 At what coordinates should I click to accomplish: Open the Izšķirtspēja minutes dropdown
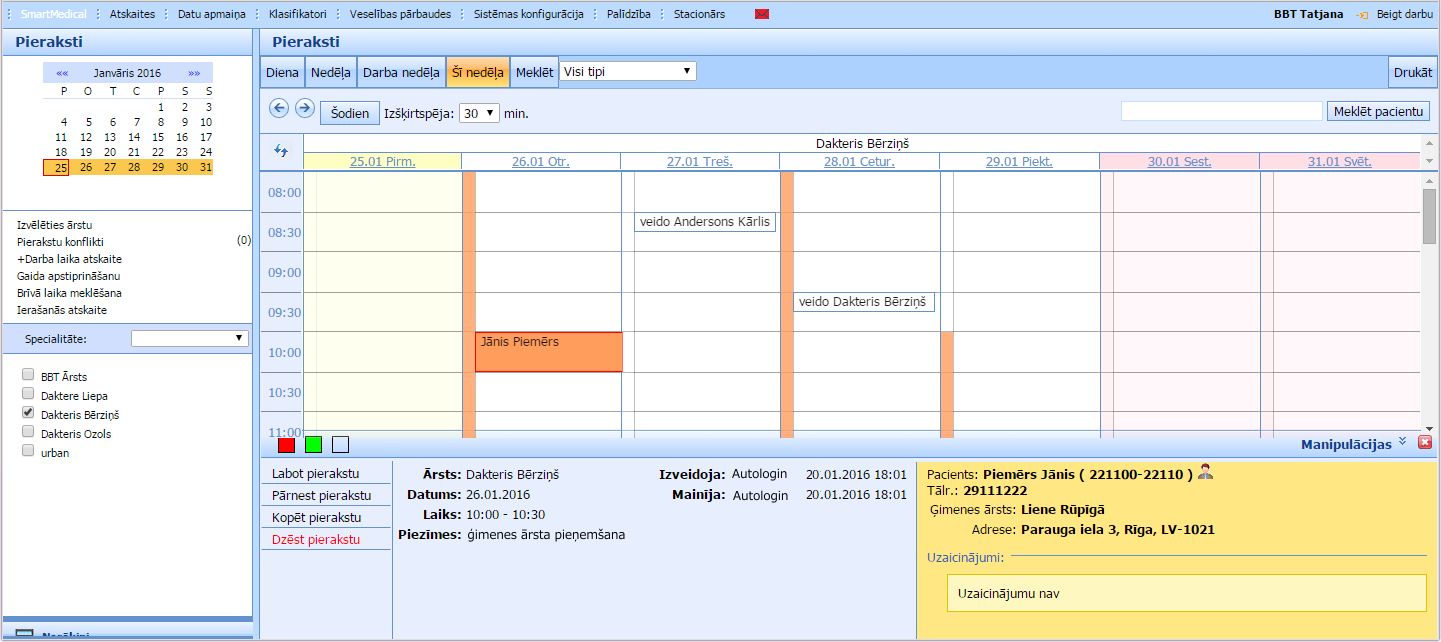tap(478, 113)
